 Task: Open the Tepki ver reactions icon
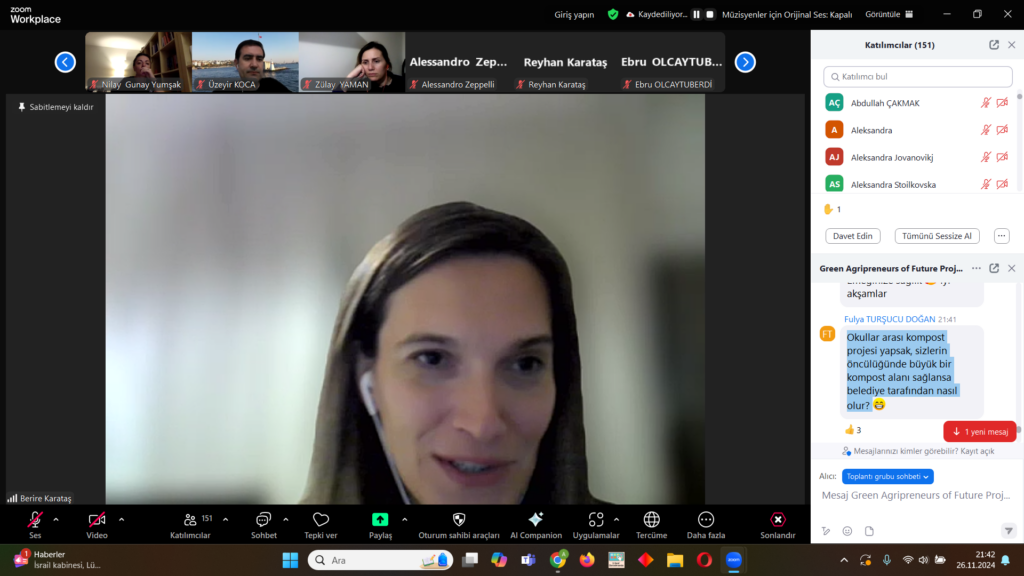pyautogui.click(x=320, y=520)
